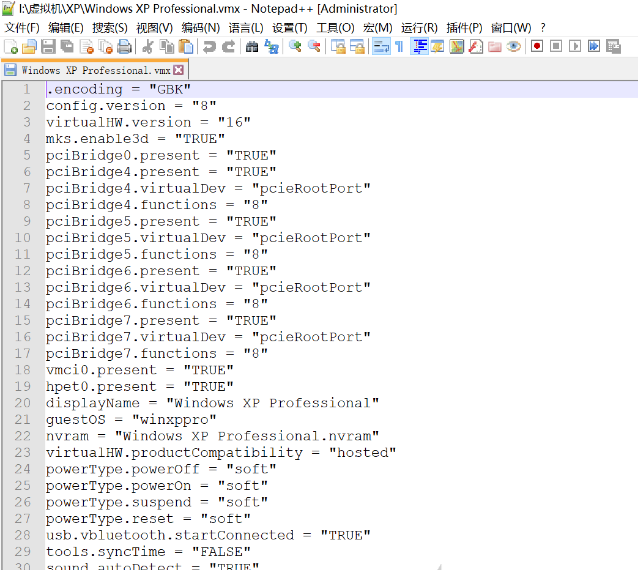The height and width of the screenshot is (570, 638).
Task: Open the 编辑(E) menu
Action: pos(66,28)
